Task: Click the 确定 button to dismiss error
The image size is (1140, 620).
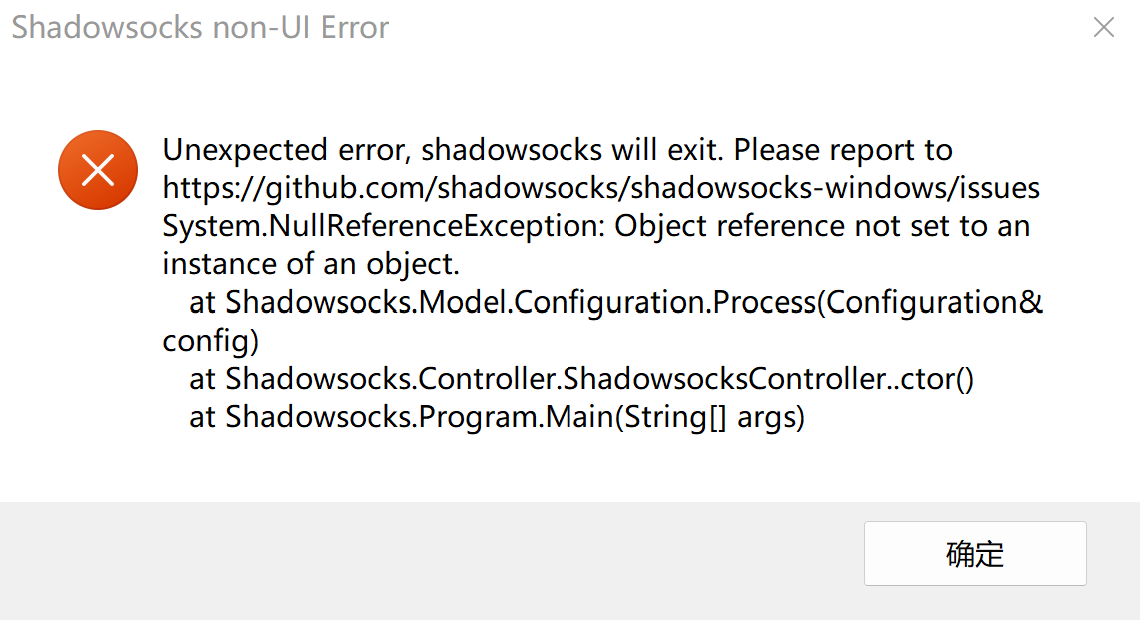Action: pyautogui.click(x=974, y=553)
